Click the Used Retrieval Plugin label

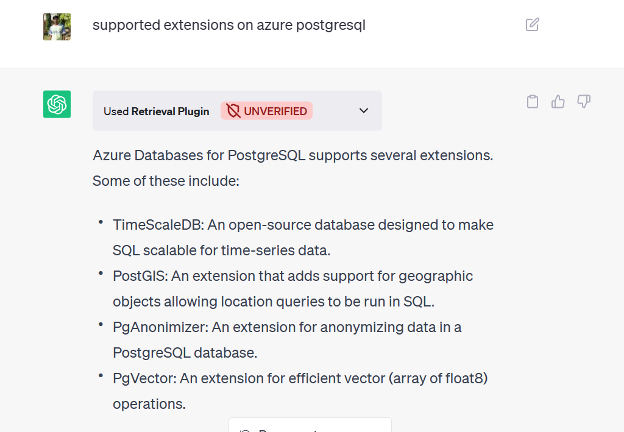click(156, 111)
